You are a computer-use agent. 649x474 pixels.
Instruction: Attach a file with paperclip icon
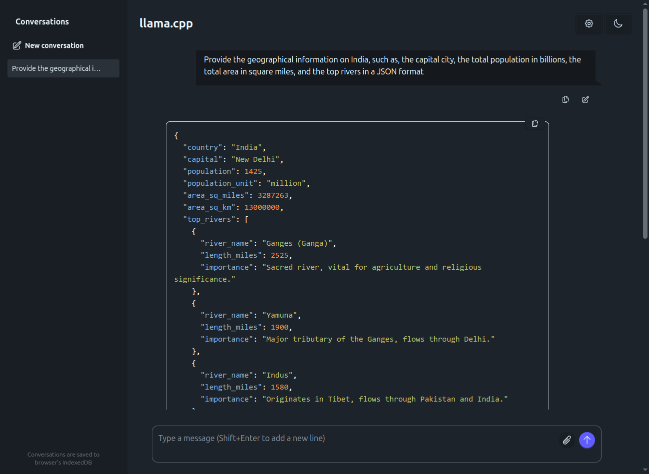click(x=566, y=439)
